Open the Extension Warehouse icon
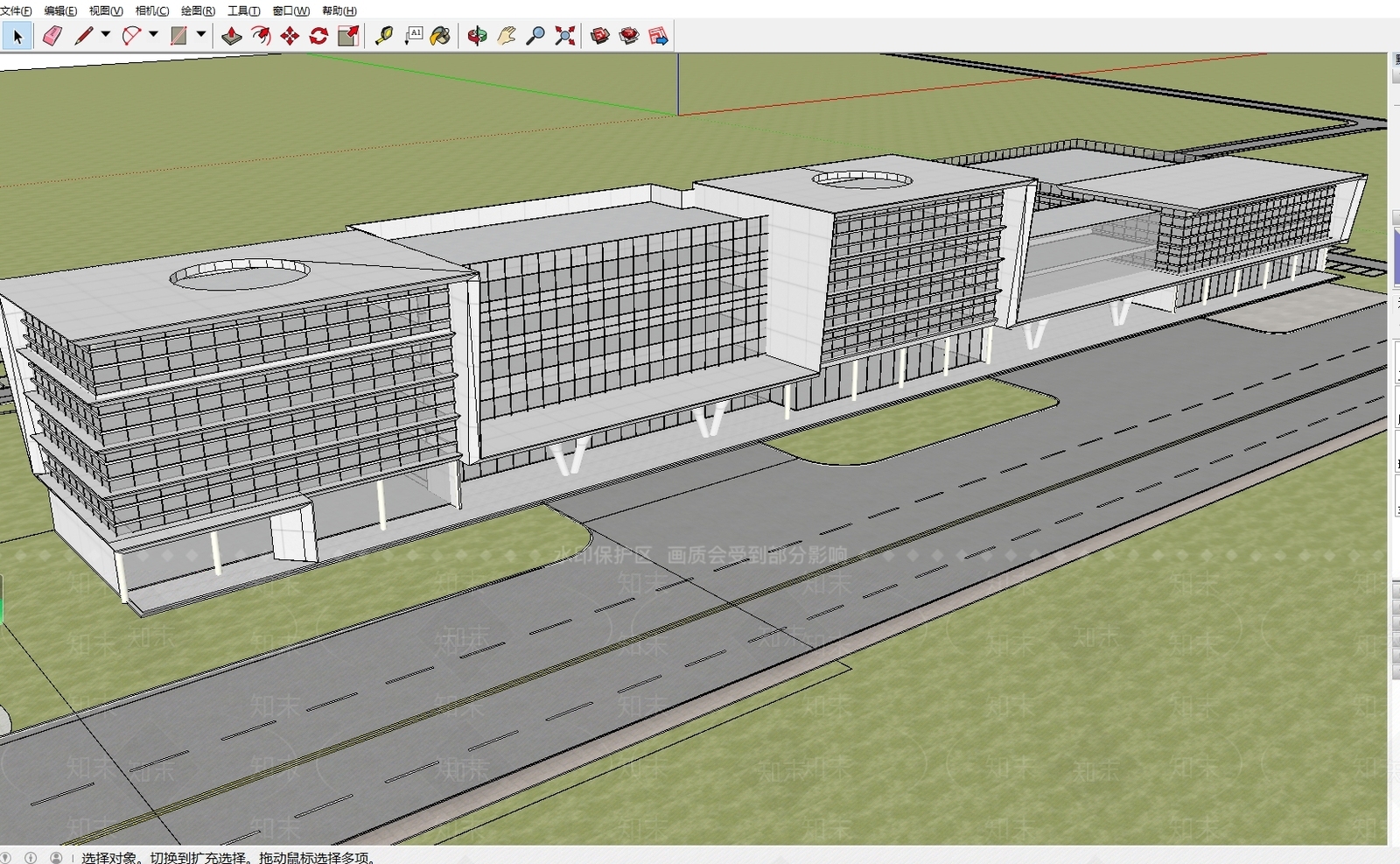1400x864 pixels. pyautogui.click(x=629, y=36)
